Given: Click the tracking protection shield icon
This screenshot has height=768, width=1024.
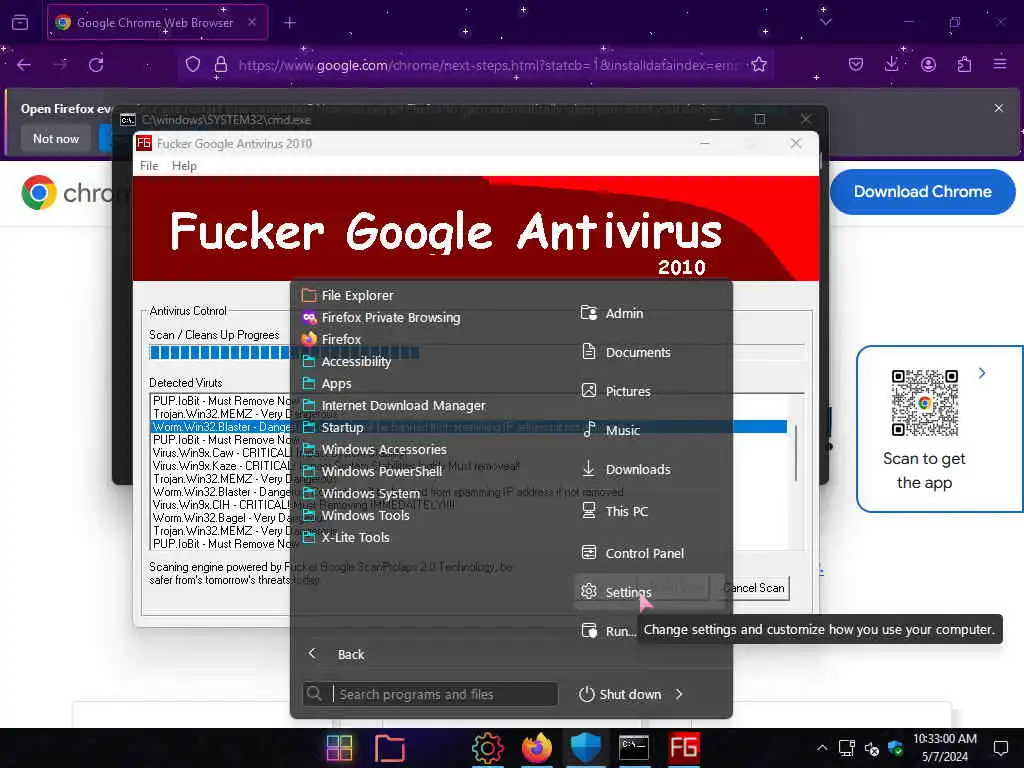Looking at the screenshot, I should [x=193, y=65].
